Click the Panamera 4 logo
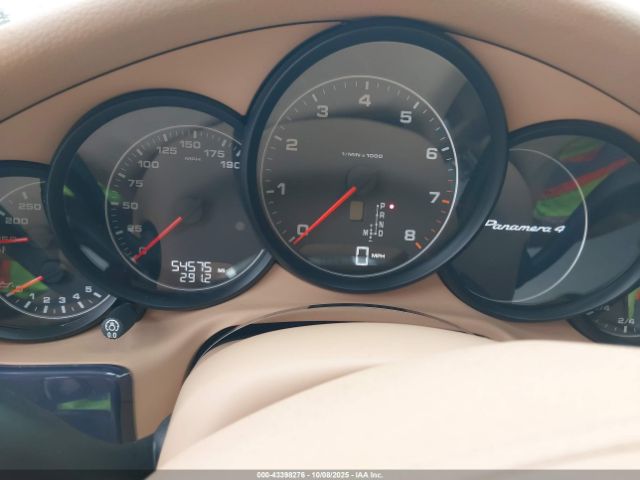Image resolution: width=640 pixels, height=480 pixels. tap(533, 225)
